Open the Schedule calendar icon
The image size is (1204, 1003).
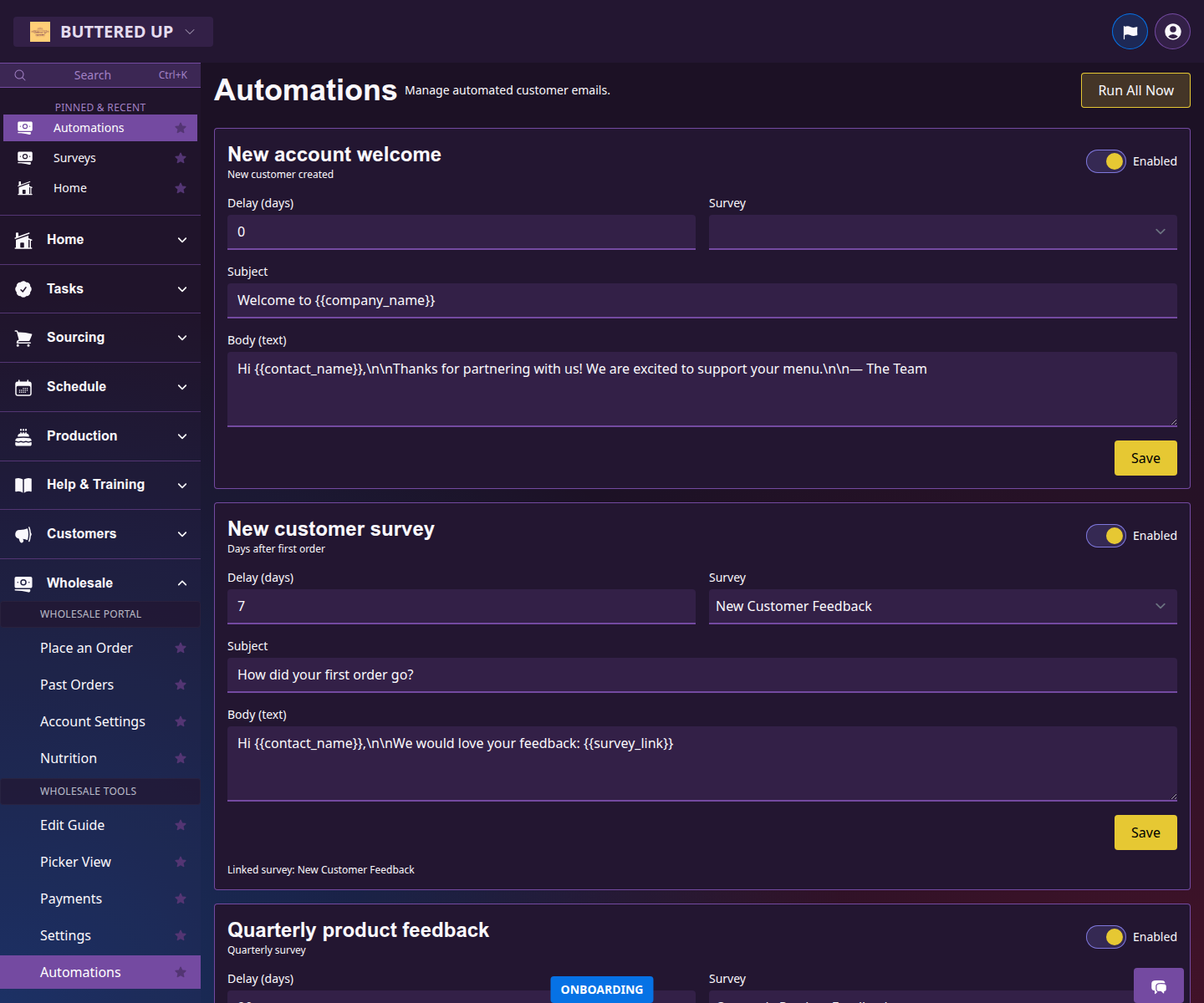click(x=23, y=386)
